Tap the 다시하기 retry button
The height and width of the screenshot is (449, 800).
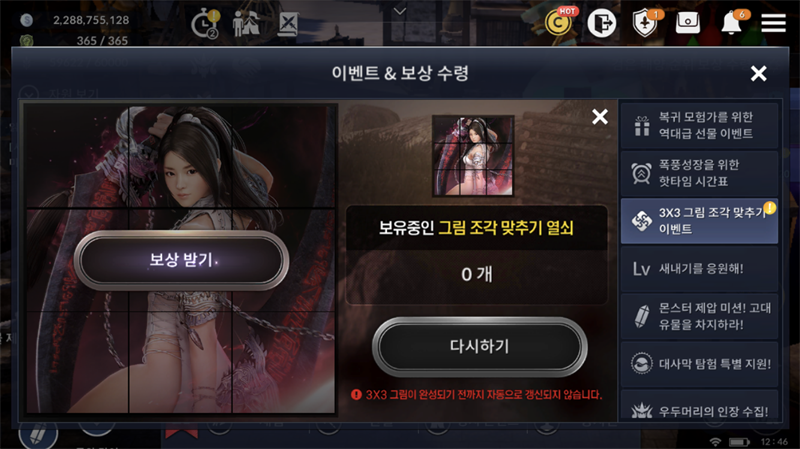(480, 346)
